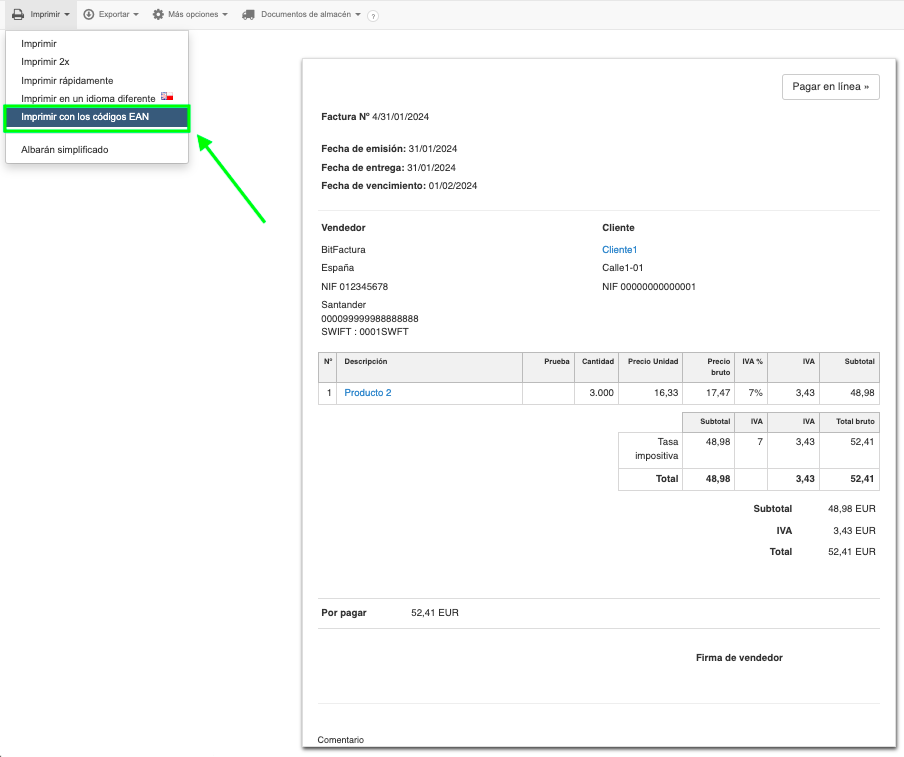Open the Cliente1 client link

click(x=619, y=249)
